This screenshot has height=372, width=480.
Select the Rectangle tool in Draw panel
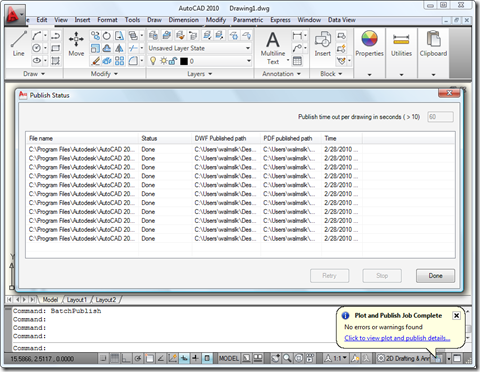55,48
